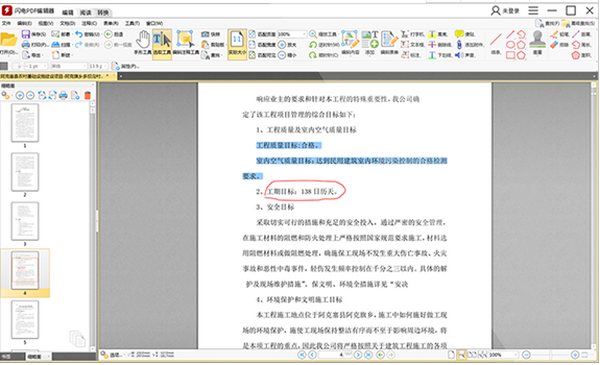Select the Hand tool
The image size is (600, 365).
click(143, 44)
